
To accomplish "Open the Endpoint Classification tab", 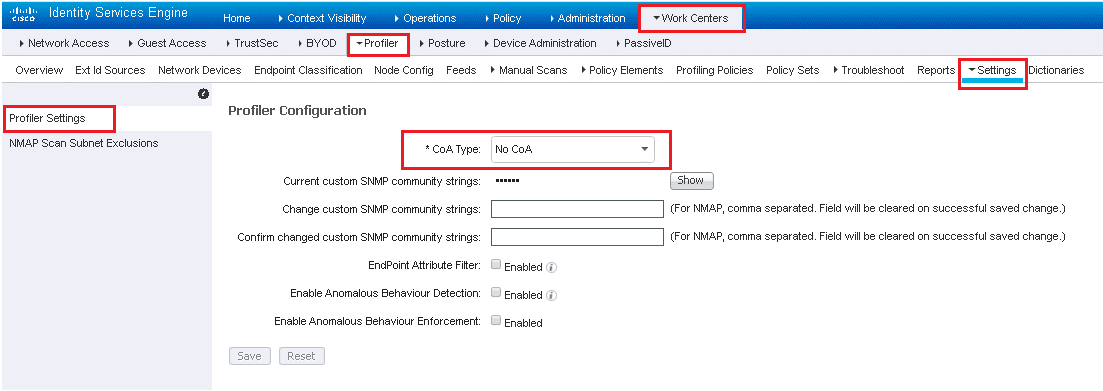I will pyautogui.click(x=308, y=70).
